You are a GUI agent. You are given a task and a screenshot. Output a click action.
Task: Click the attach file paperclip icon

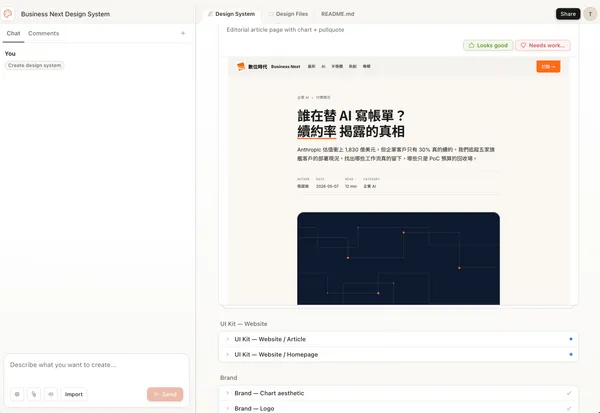[x=34, y=394]
